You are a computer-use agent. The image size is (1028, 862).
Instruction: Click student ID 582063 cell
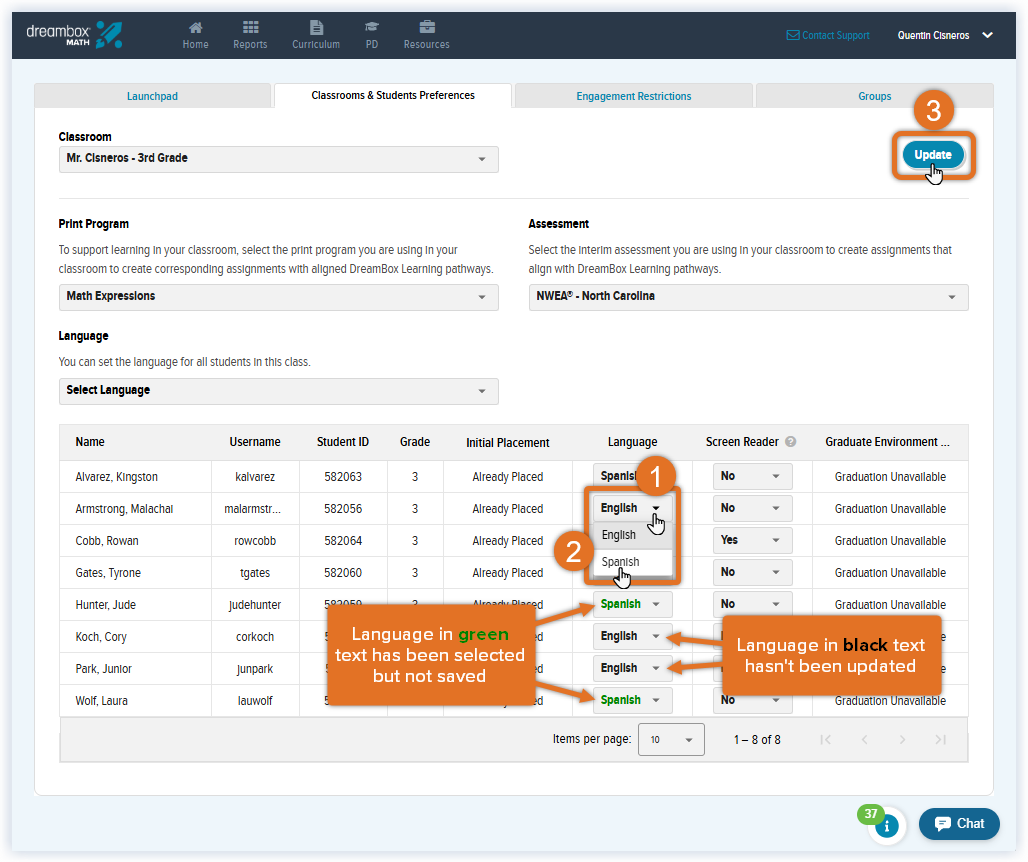click(343, 477)
